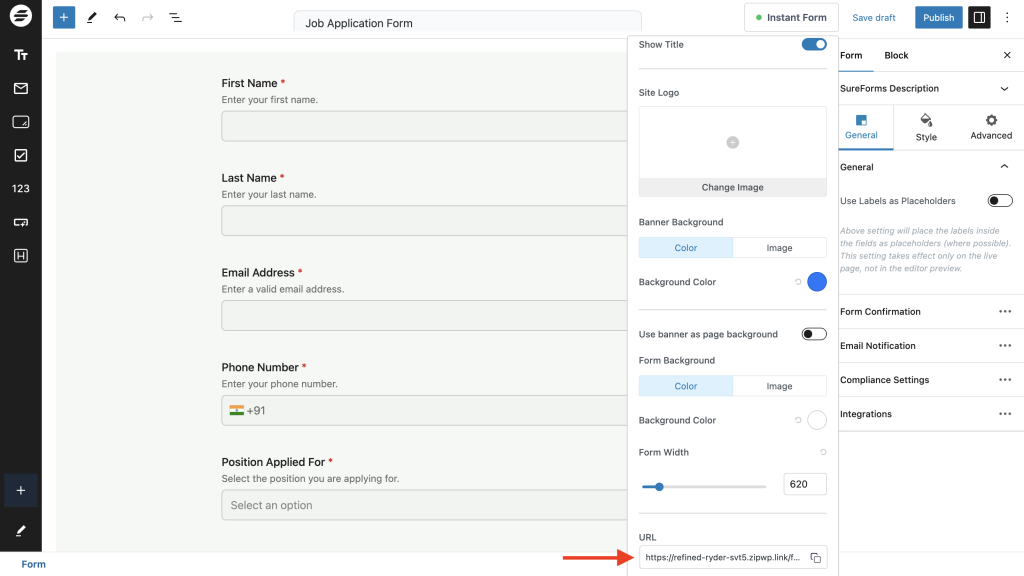Copy the form URL with copy icon
Screen dimensions: 1024x576
pyautogui.click(x=815, y=557)
